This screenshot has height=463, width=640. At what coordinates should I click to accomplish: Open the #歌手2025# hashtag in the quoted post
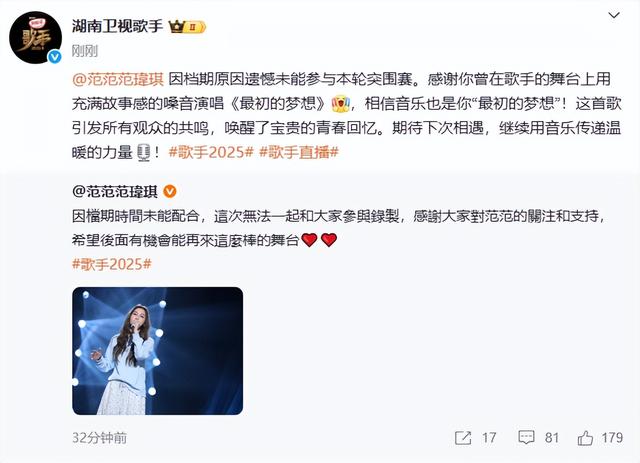pos(112,264)
